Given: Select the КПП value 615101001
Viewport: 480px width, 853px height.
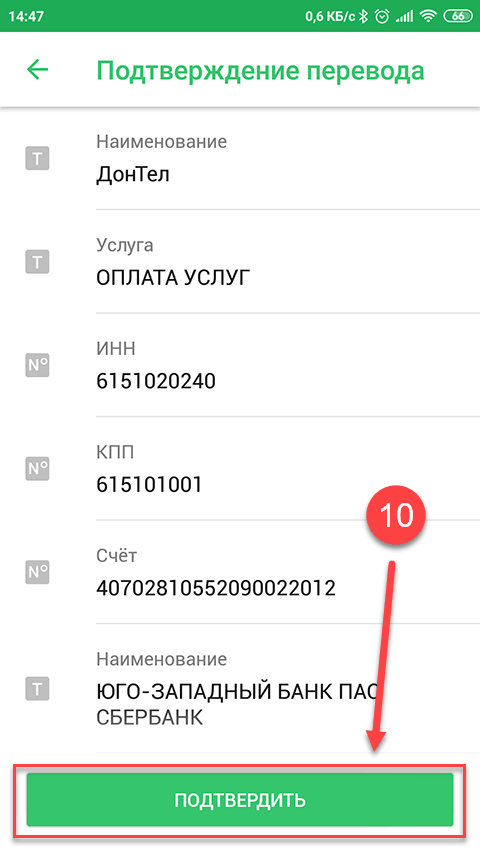Looking at the screenshot, I should [149, 485].
